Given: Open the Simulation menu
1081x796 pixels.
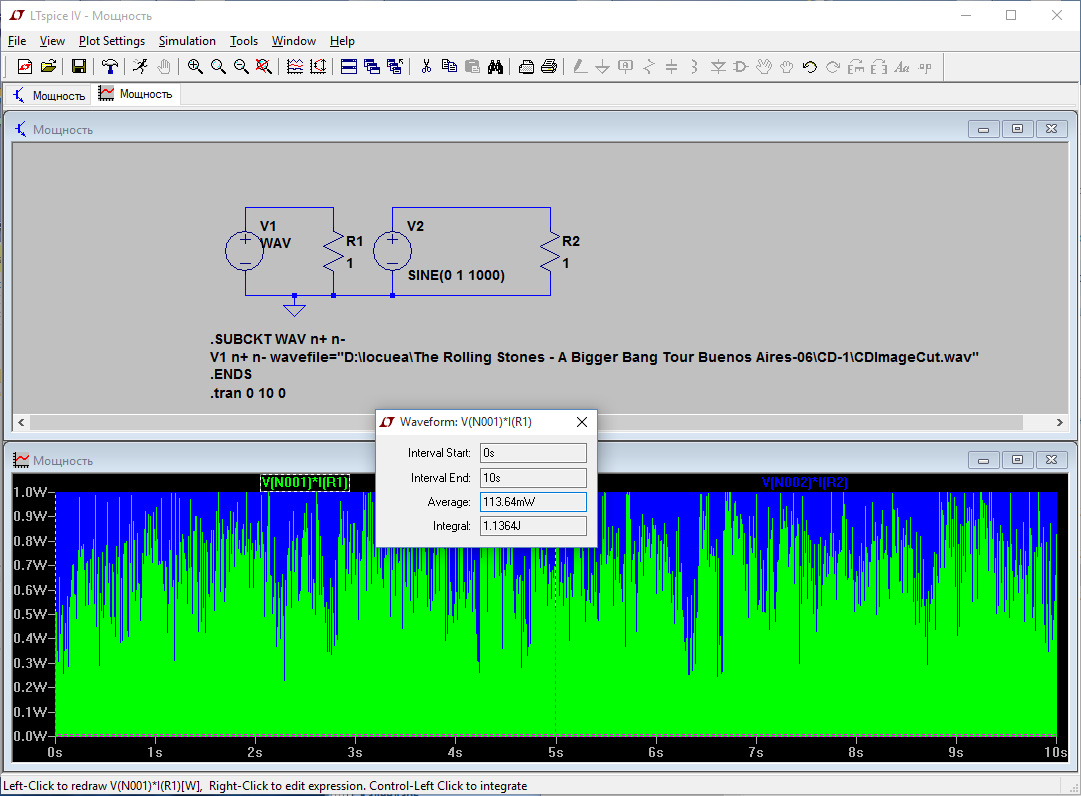Looking at the screenshot, I should coord(187,41).
